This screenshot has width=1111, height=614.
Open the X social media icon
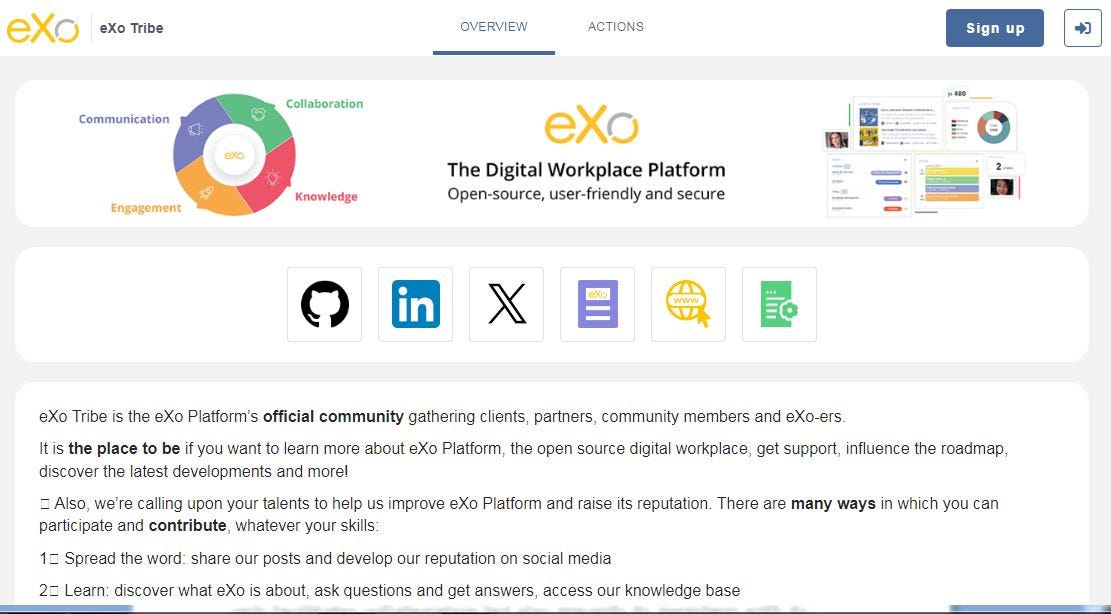click(x=506, y=304)
